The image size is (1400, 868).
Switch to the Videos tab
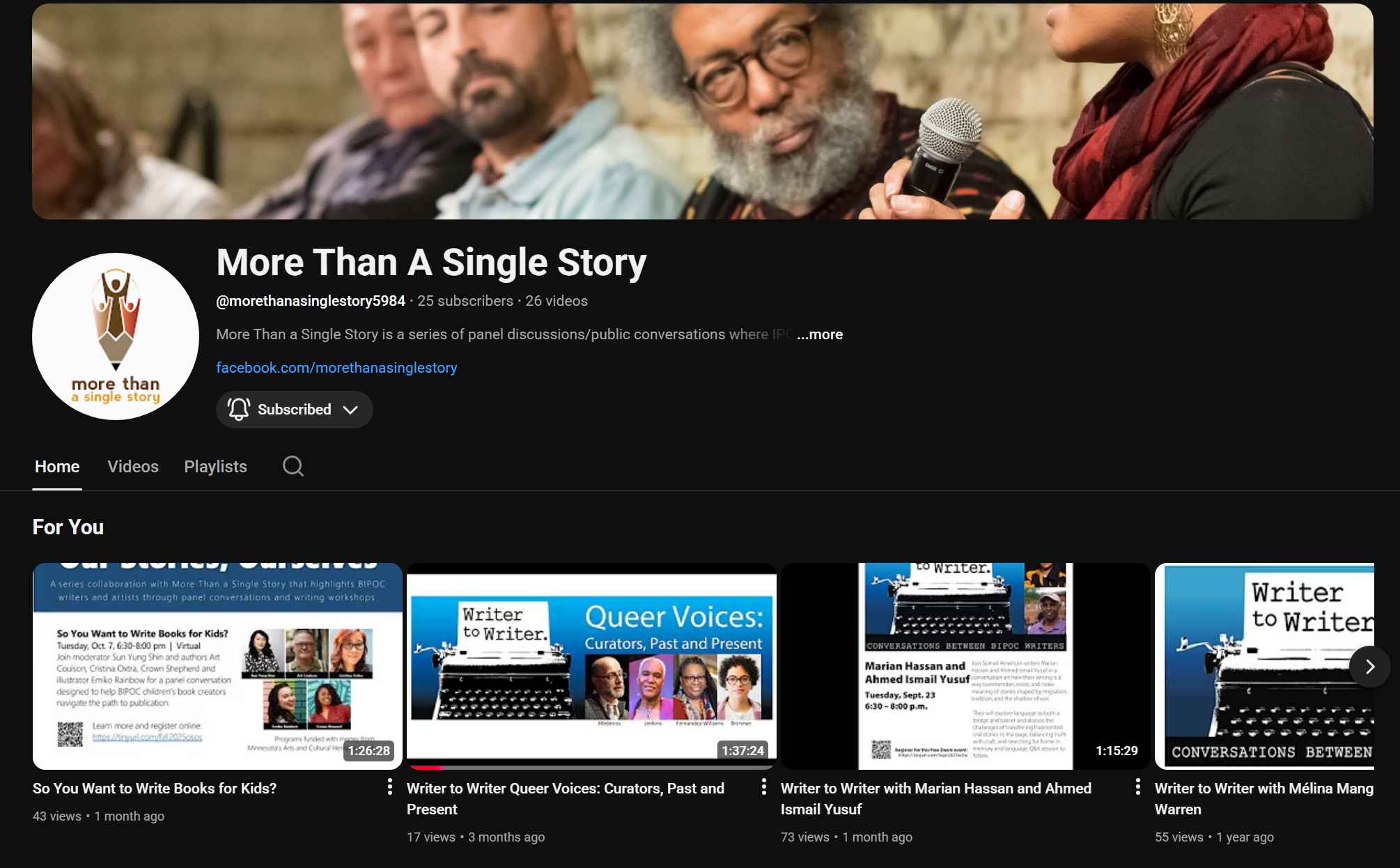[x=132, y=466]
